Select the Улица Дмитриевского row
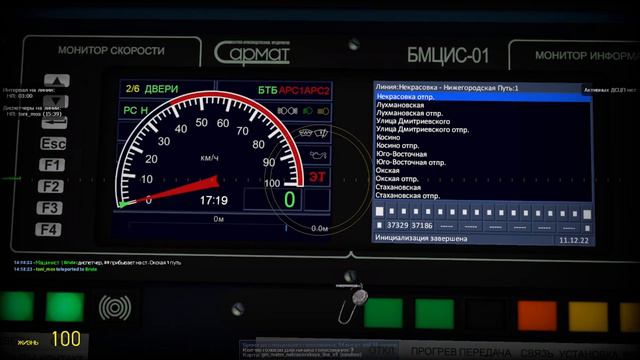This screenshot has height=360, width=640. pos(483,122)
